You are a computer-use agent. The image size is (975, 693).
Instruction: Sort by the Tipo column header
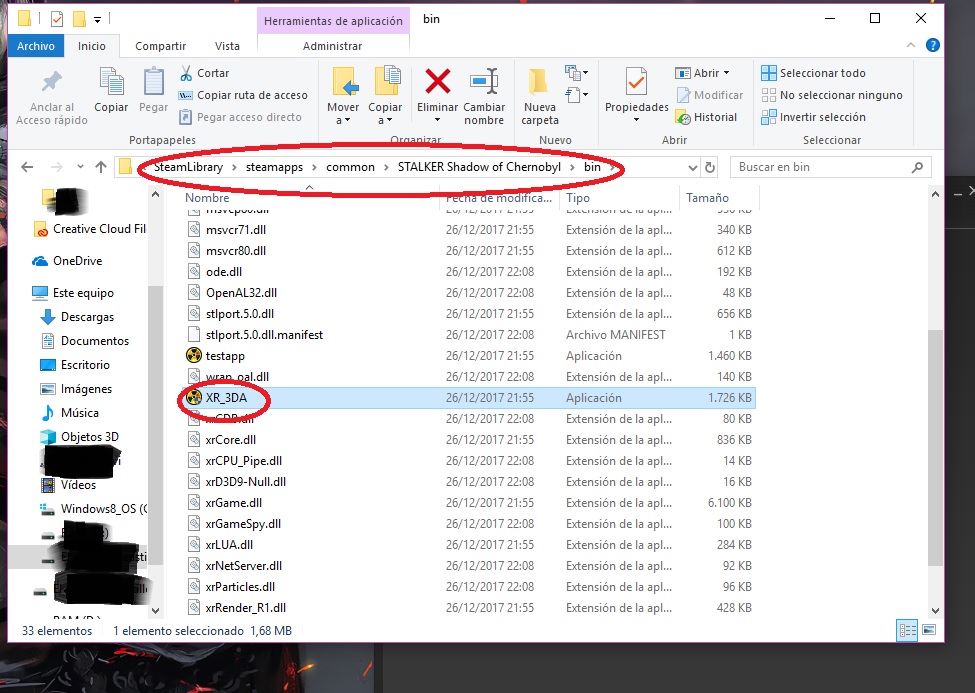click(x=578, y=198)
